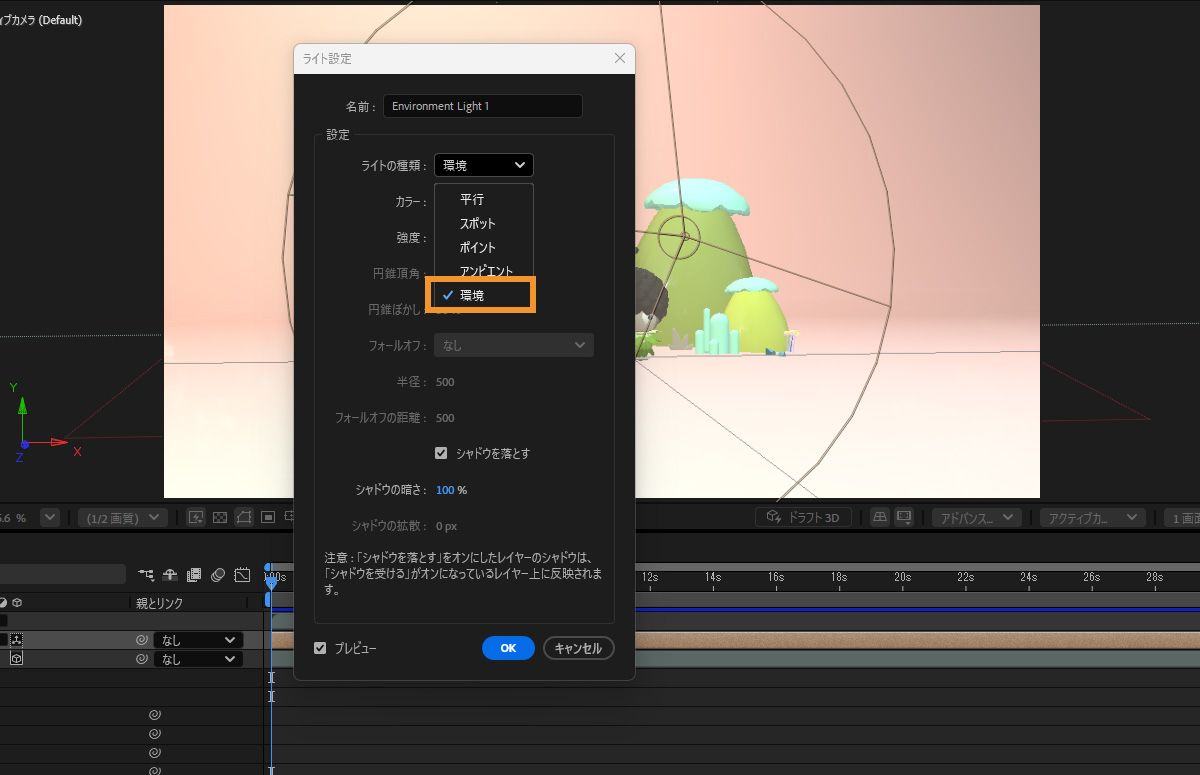1200x775 pixels.
Task: Open composition mini-flowchart icon in timeline
Action: click(147, 575)
